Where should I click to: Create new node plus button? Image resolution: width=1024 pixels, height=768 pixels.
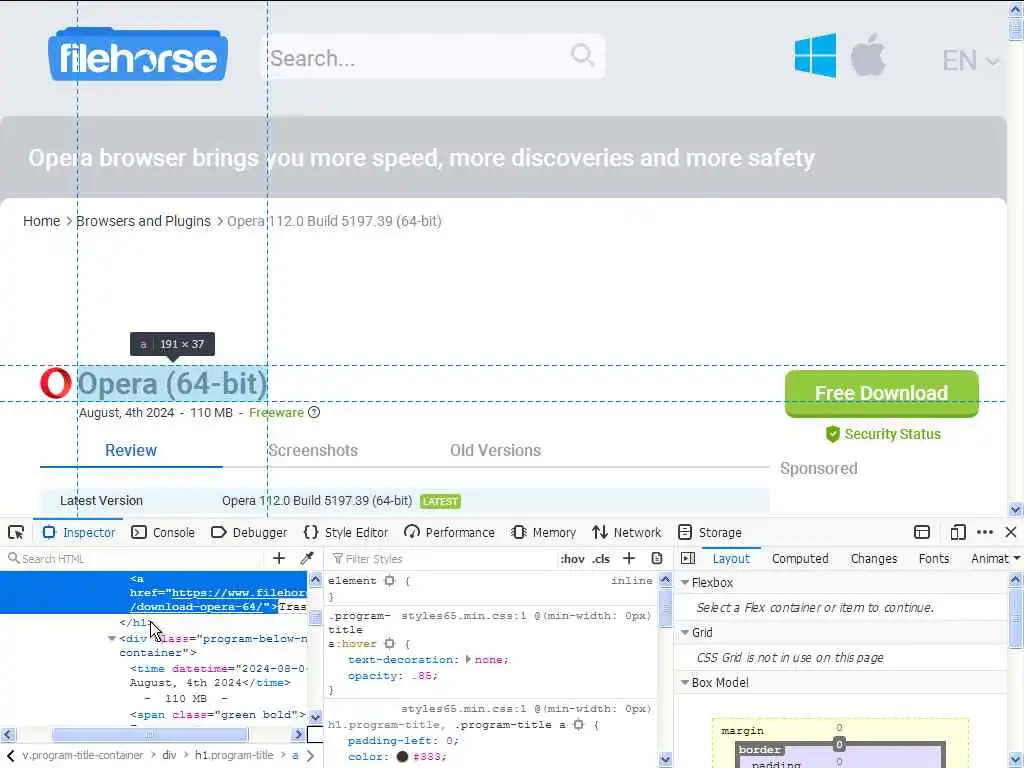click(x=279, y=558)
